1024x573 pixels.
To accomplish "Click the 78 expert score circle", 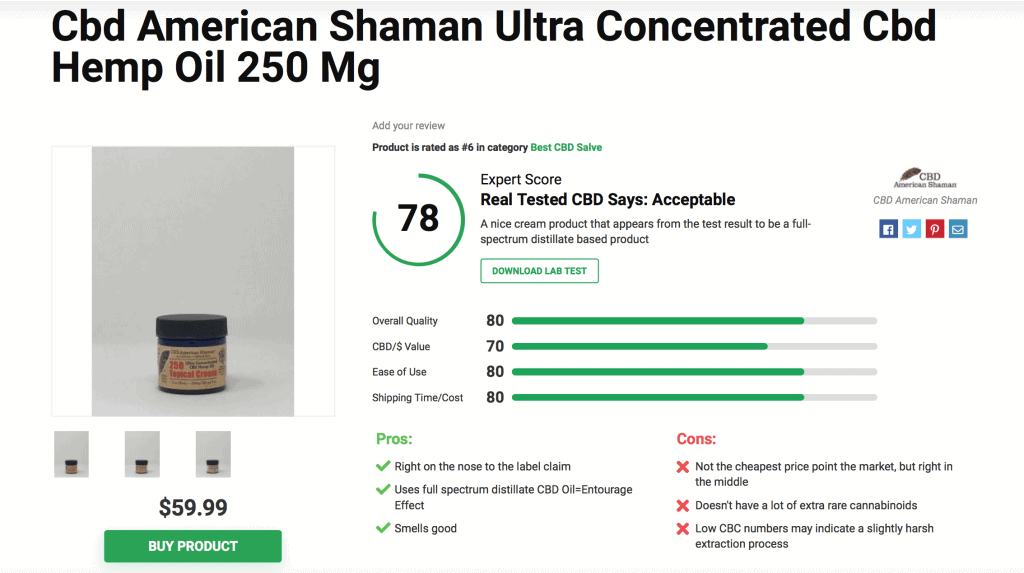I will point(419,220).
